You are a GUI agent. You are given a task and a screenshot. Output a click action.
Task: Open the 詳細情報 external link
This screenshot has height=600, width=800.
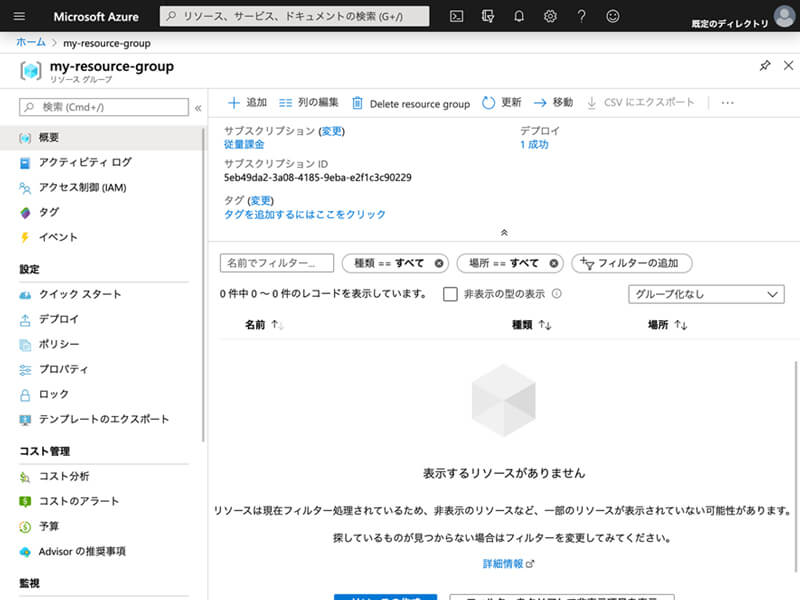(508, 564)
